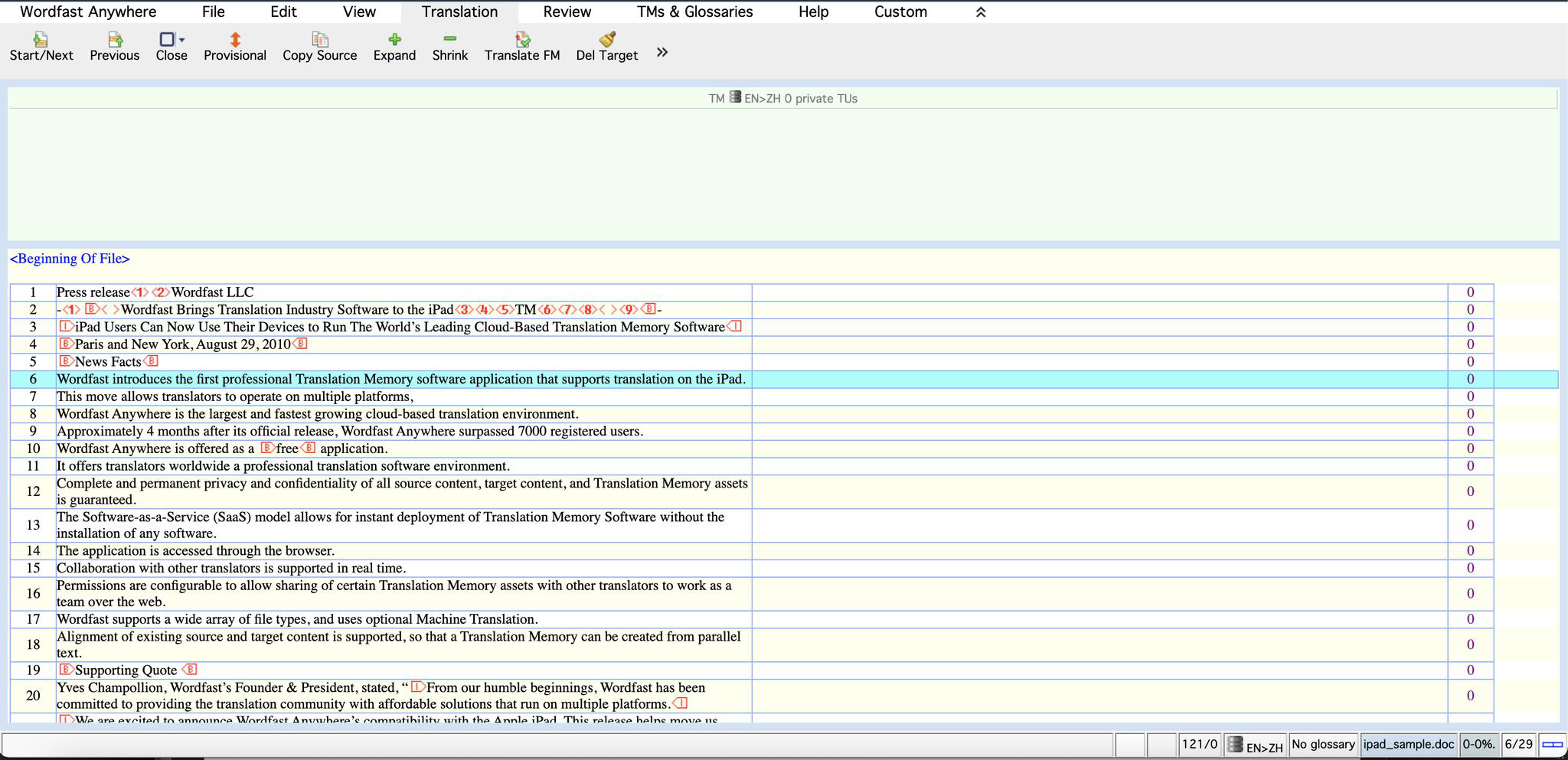Click the Shrink segment minus icon
The image size is (1568, 760).
click(450, 38)
